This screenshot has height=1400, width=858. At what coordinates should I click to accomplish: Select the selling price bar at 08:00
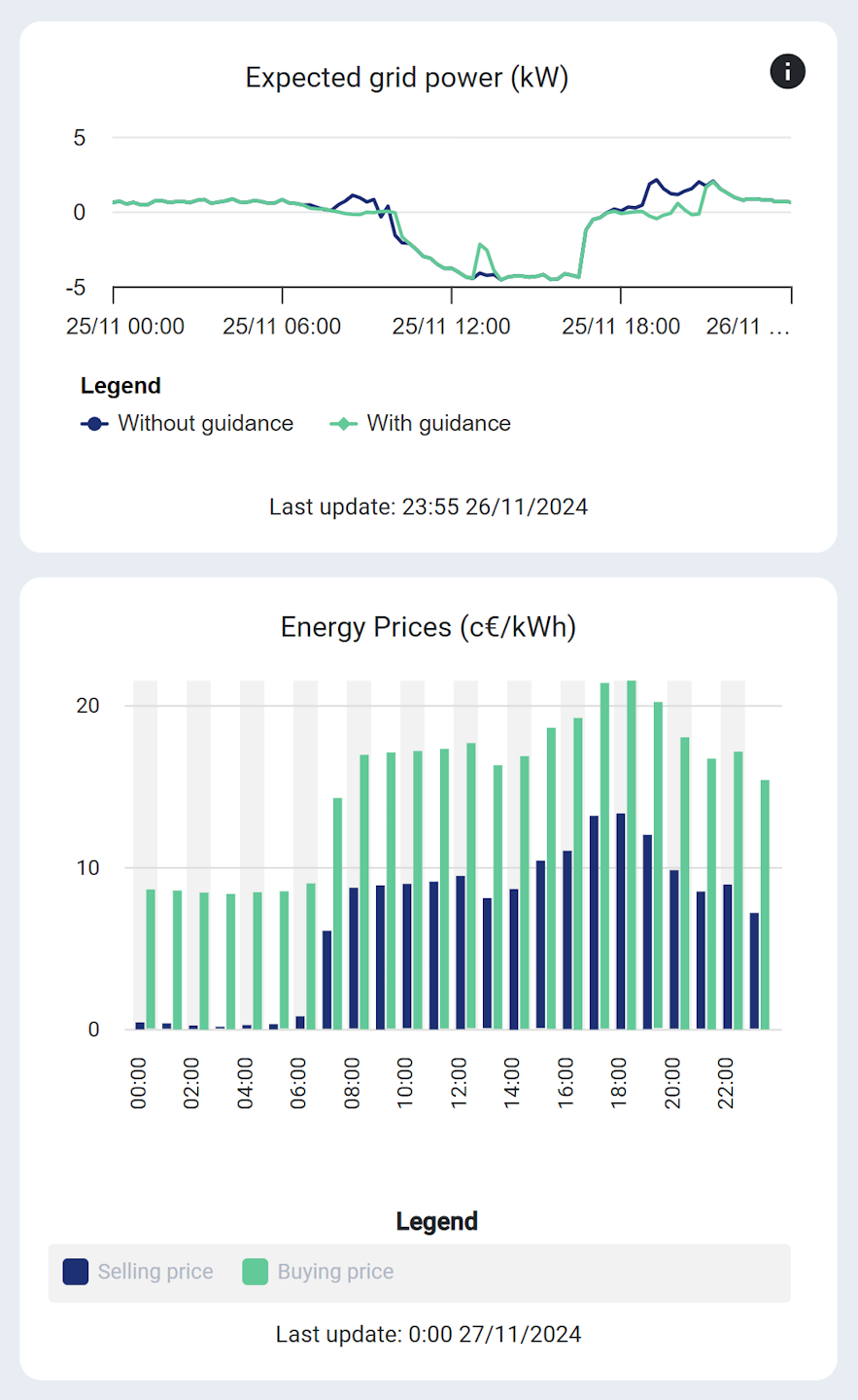pyautogui.click(x=354, y=958)
